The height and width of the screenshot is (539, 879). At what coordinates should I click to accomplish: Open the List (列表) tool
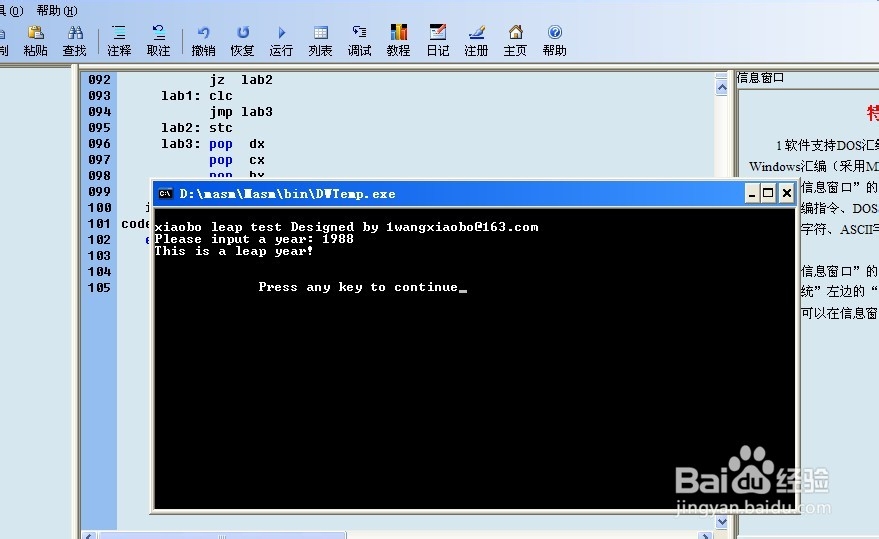click(320, 41)
